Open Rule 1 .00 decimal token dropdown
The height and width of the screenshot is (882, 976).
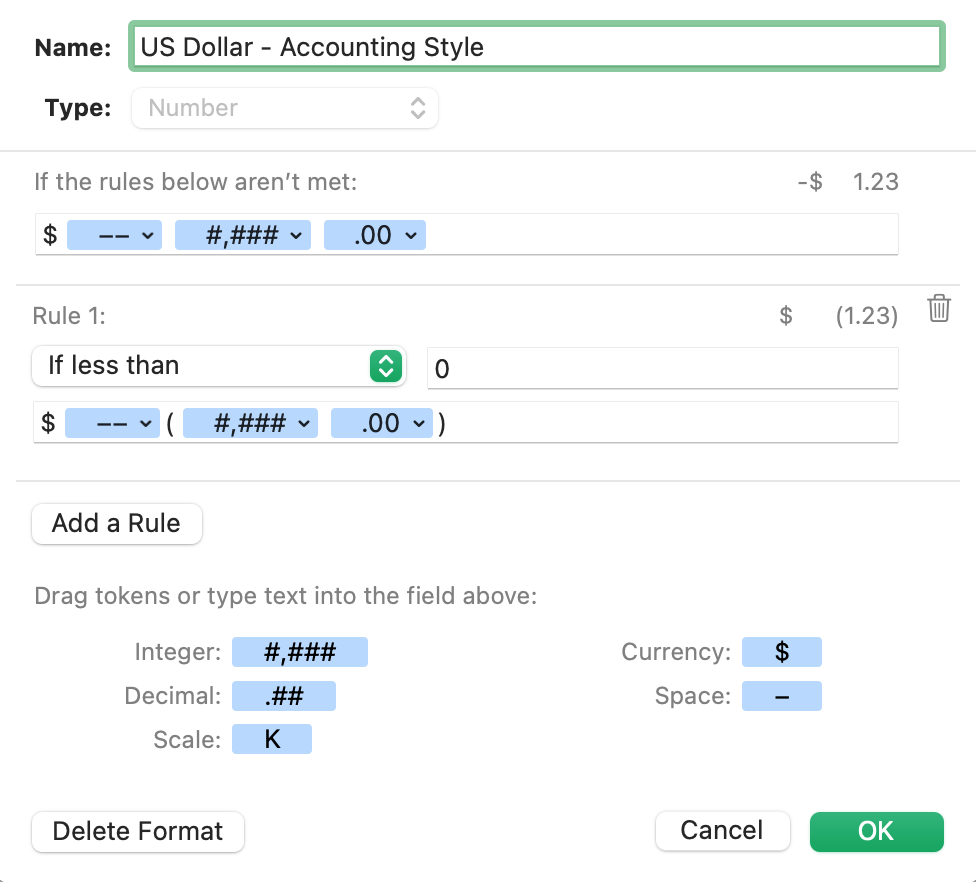pyautogui.click(x=382, y=423)
